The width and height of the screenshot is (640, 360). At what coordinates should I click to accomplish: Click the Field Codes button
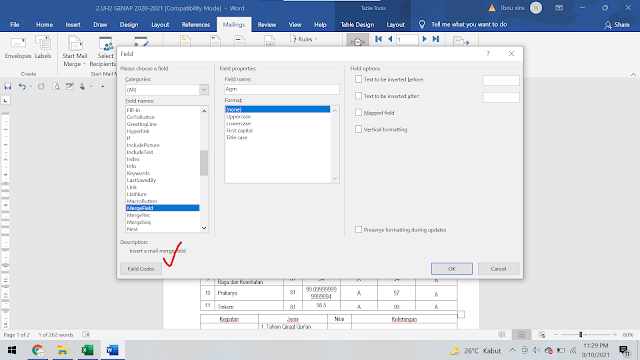tap(141, 269)
